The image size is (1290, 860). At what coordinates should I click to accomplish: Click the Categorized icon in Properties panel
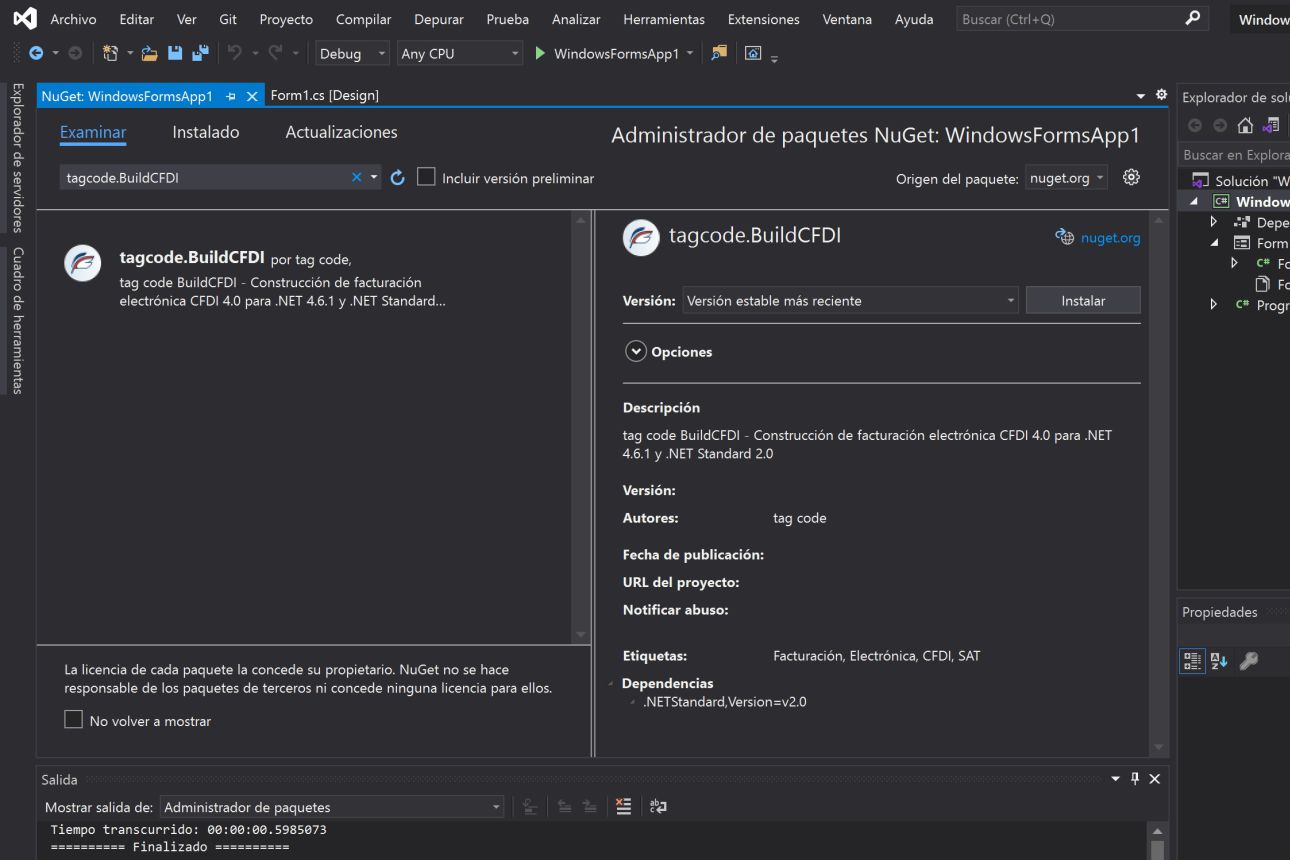(x=1192, y=660)
